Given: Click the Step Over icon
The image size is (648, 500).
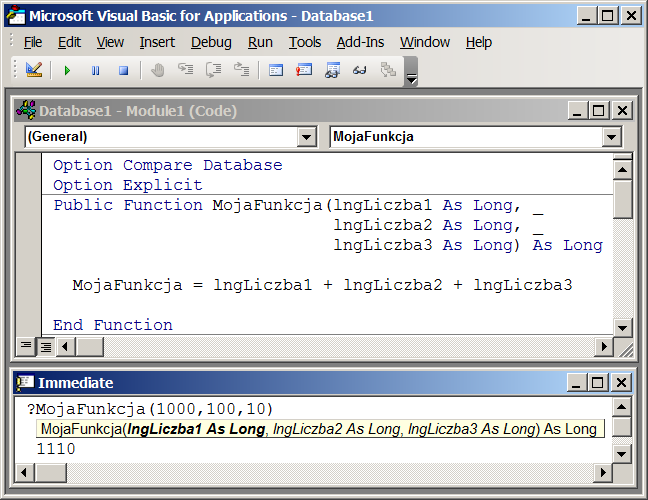Looking at the screenshot, I should pos(214,70).
